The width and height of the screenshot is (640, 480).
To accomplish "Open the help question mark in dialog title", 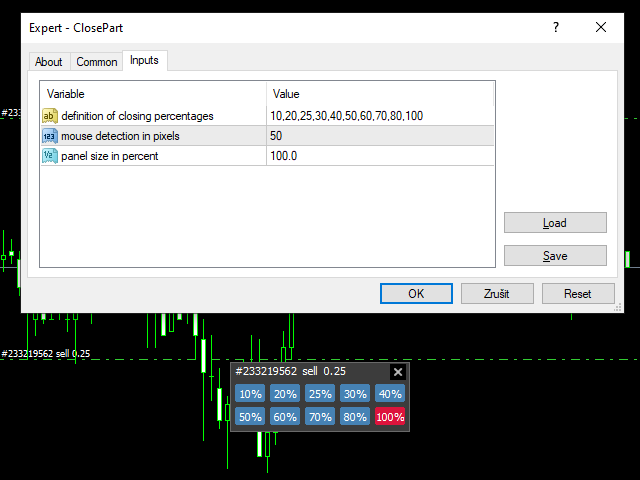I will [556, 27].
